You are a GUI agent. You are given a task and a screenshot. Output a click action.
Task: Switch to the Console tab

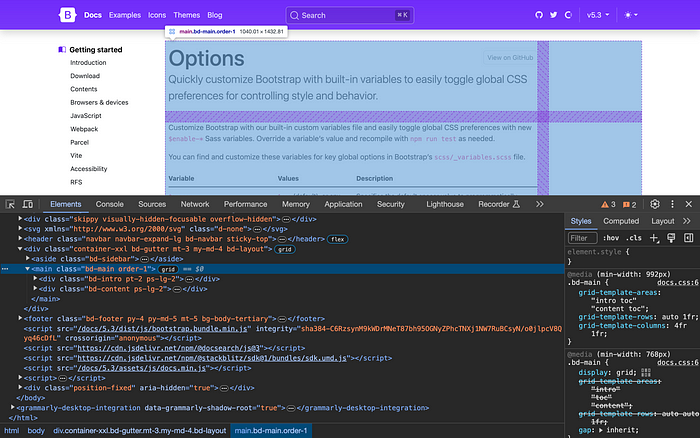tap(109, 204)
